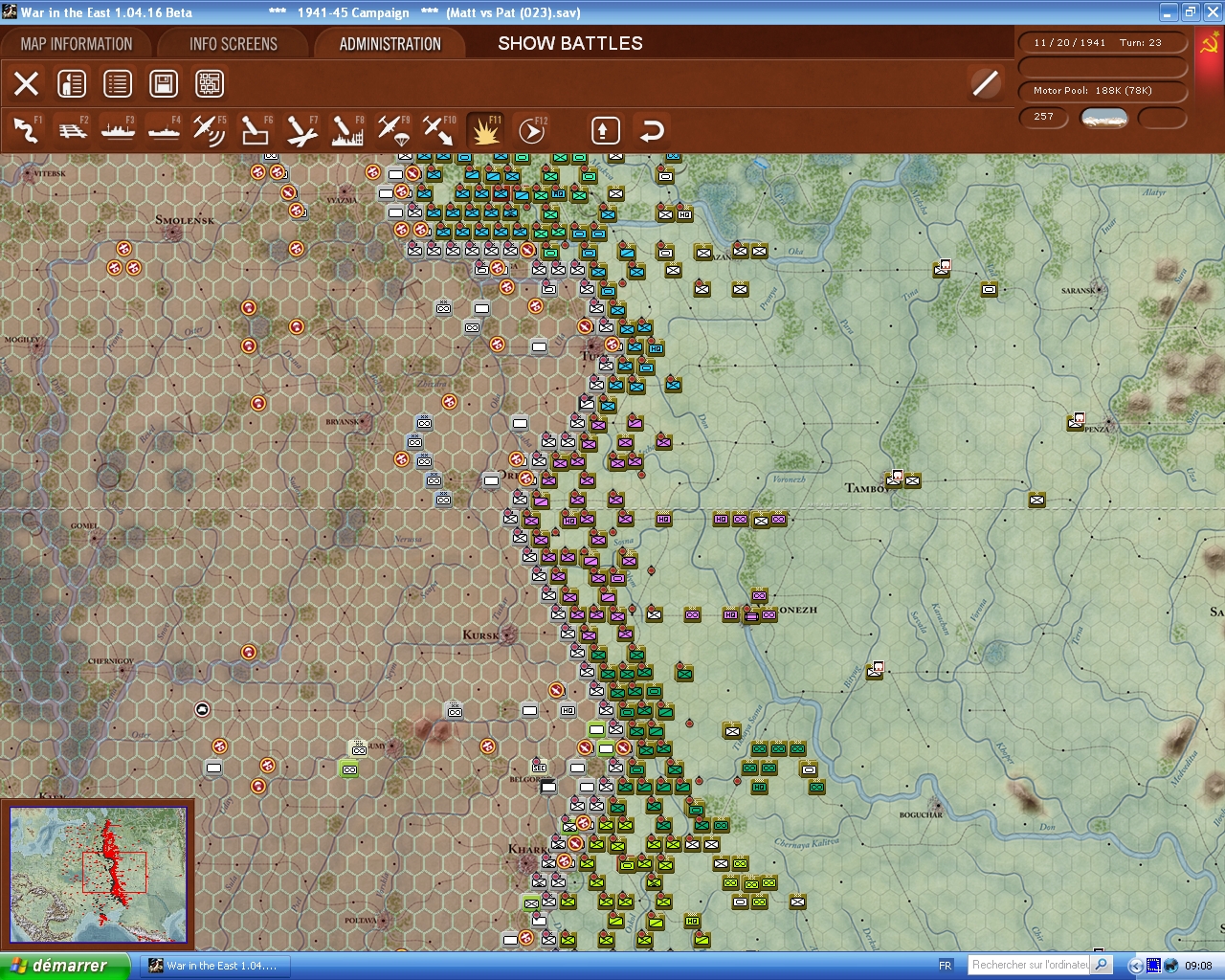This screenshot has height=980, width=1225.
Task: Click the VITEBSK city label on the map
Action: pos(50,174)
